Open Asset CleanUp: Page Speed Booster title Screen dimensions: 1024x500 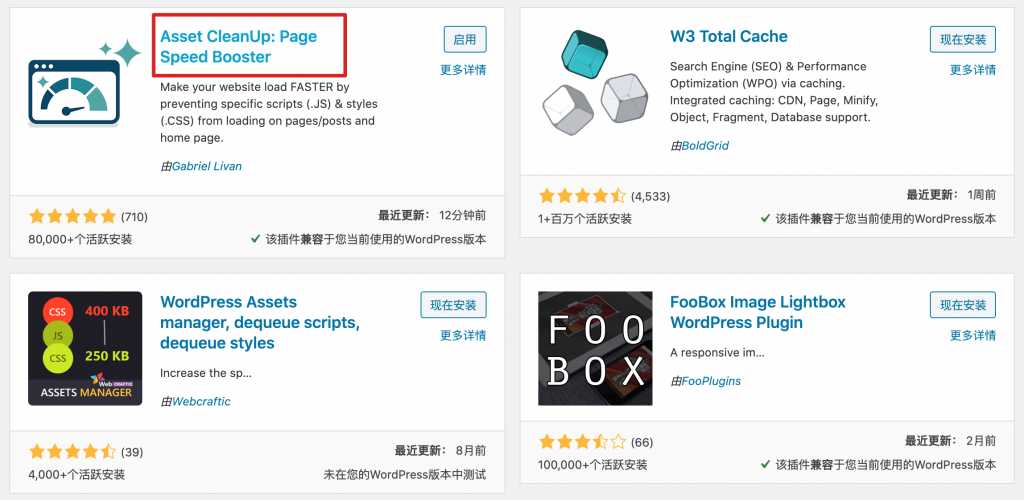pyautogui.click(x=238, y=47)
